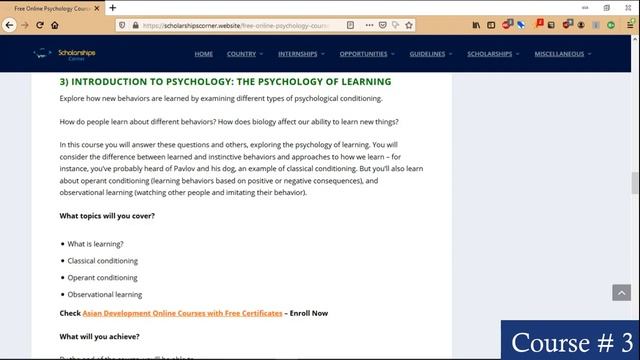The width and height of the screenshot is (640, 360).
Task: Click the page vertical scrollbar thumb
Action: click(x=635, y=182)
